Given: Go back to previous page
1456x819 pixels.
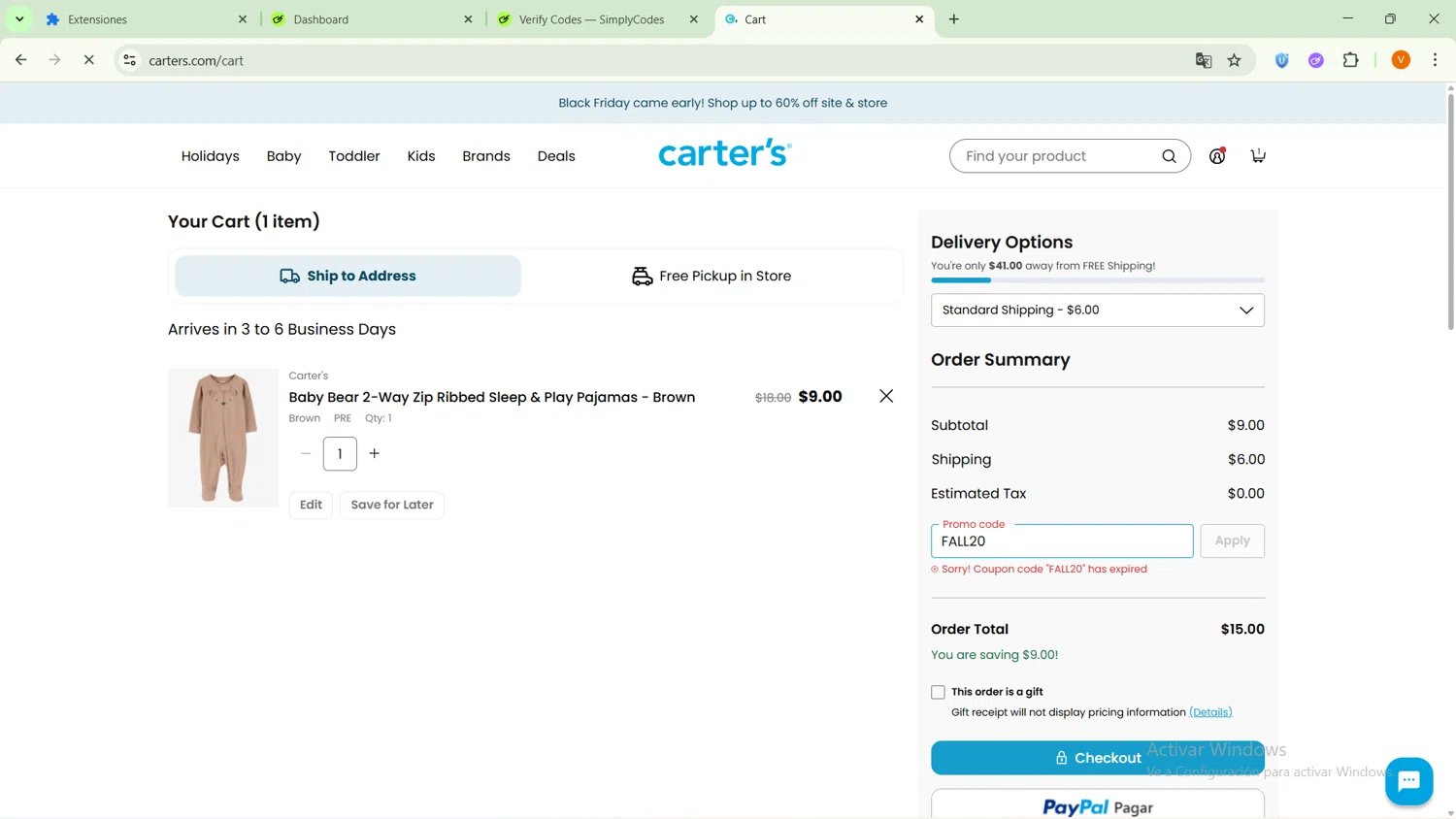Looking at the screenshot, I should (20, 60).
